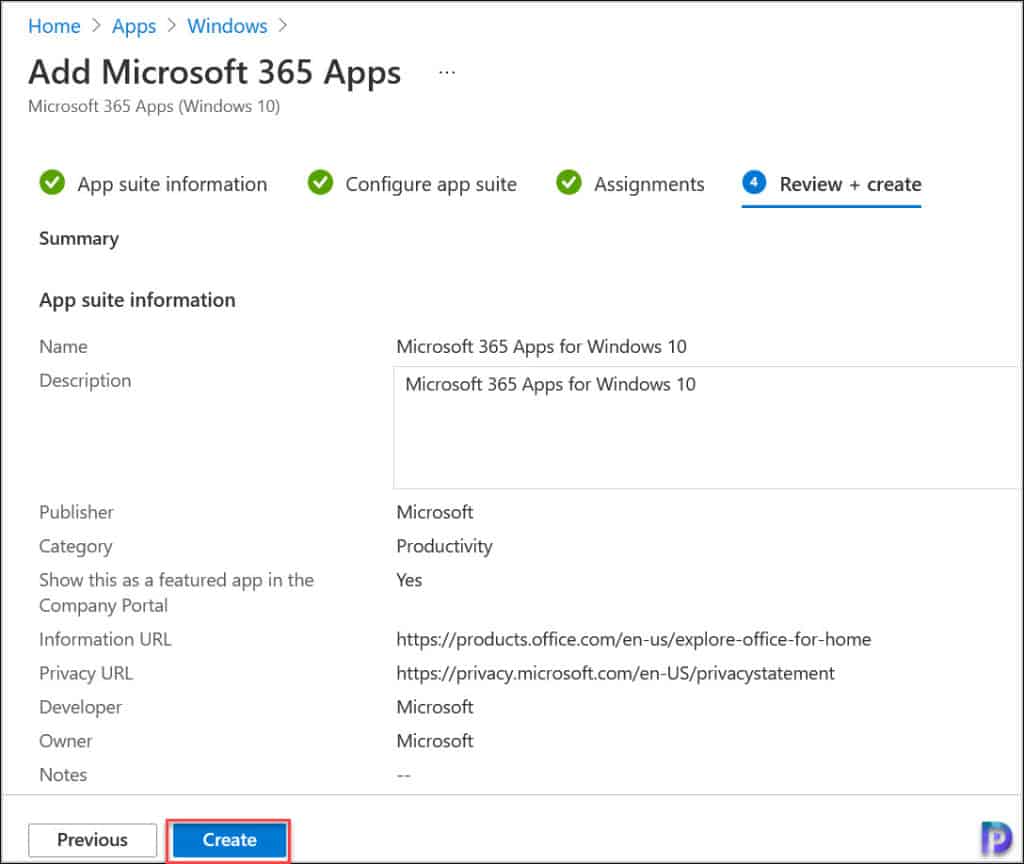Click the Information URL label
Viewport: 1024px width, 864px height.
click(105, 639)
